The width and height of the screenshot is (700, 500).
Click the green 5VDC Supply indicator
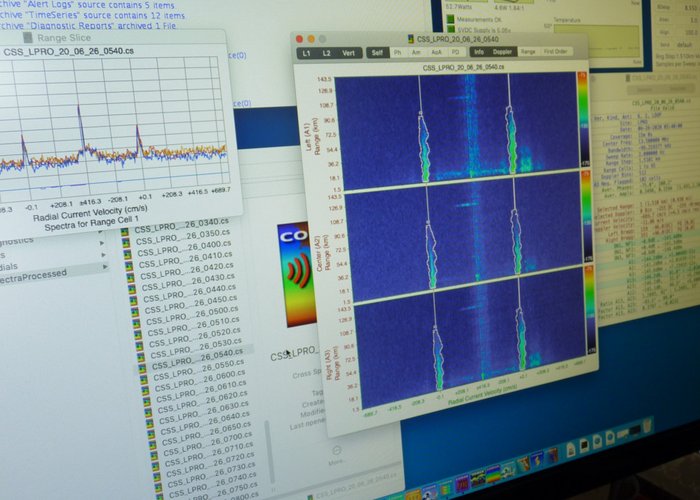point(451,29)
